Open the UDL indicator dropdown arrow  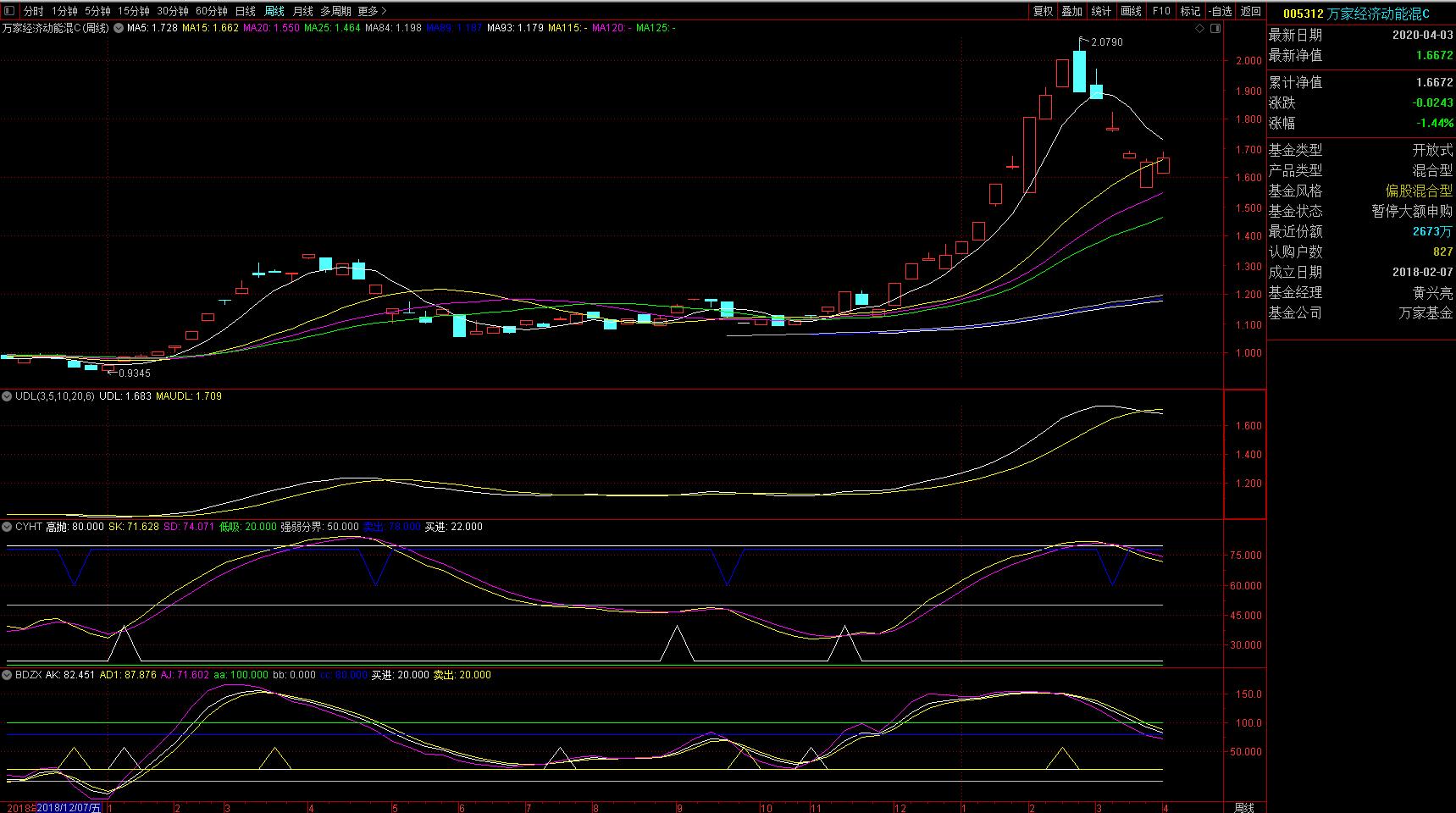[x=8, y=395]
